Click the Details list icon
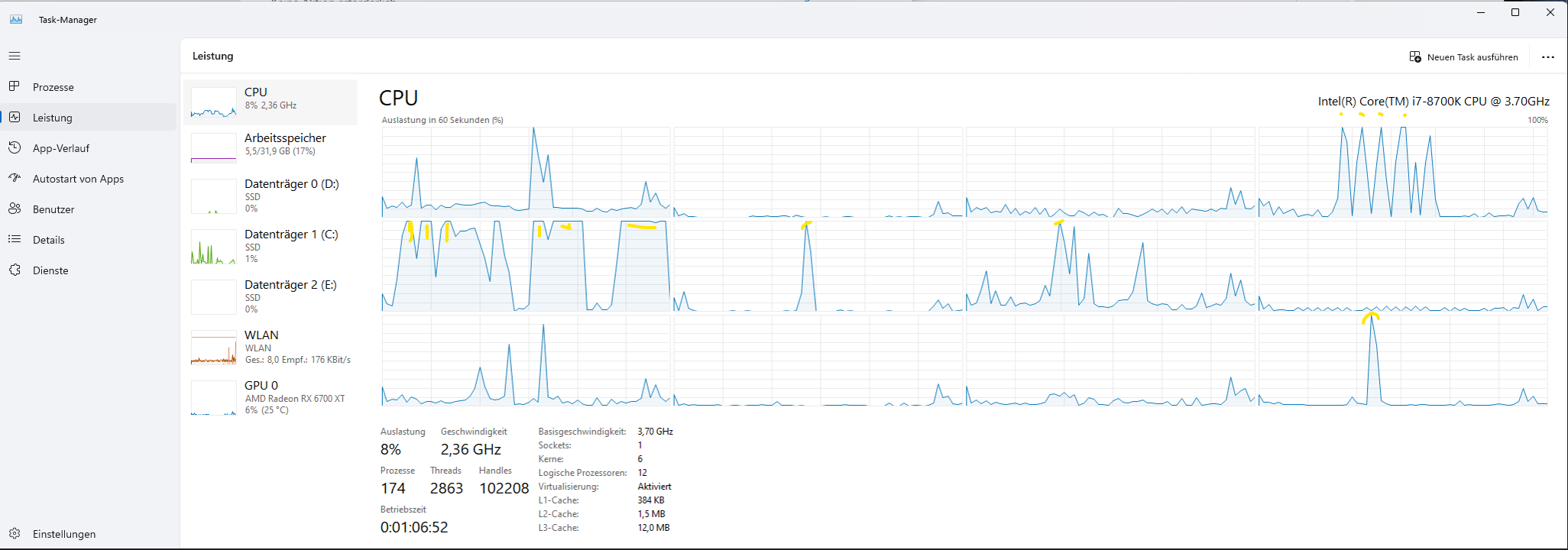The image size is (1568, 550). pyautogui.click(x=15, y=239)
